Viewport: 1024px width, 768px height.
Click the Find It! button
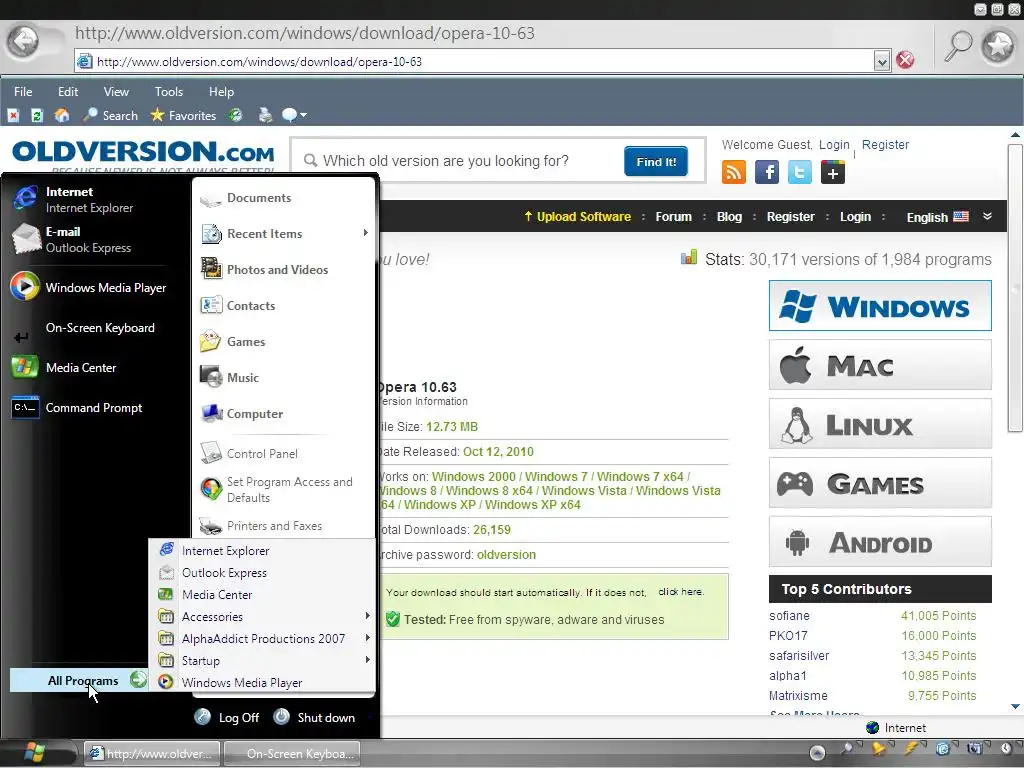(x=656, y=161)
